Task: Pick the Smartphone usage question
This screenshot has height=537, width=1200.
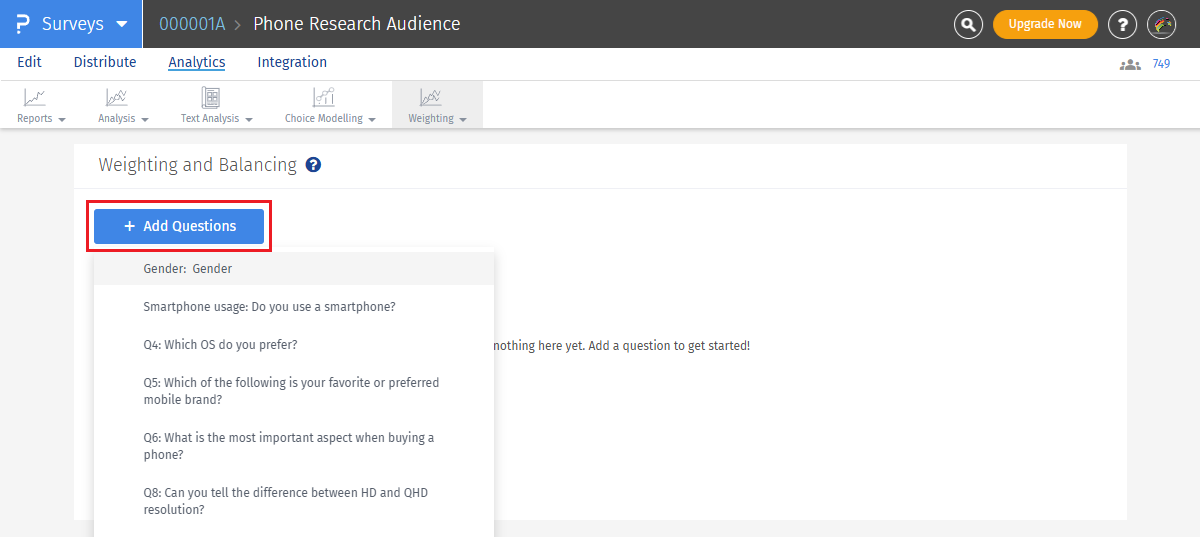Action: point(269,307)
